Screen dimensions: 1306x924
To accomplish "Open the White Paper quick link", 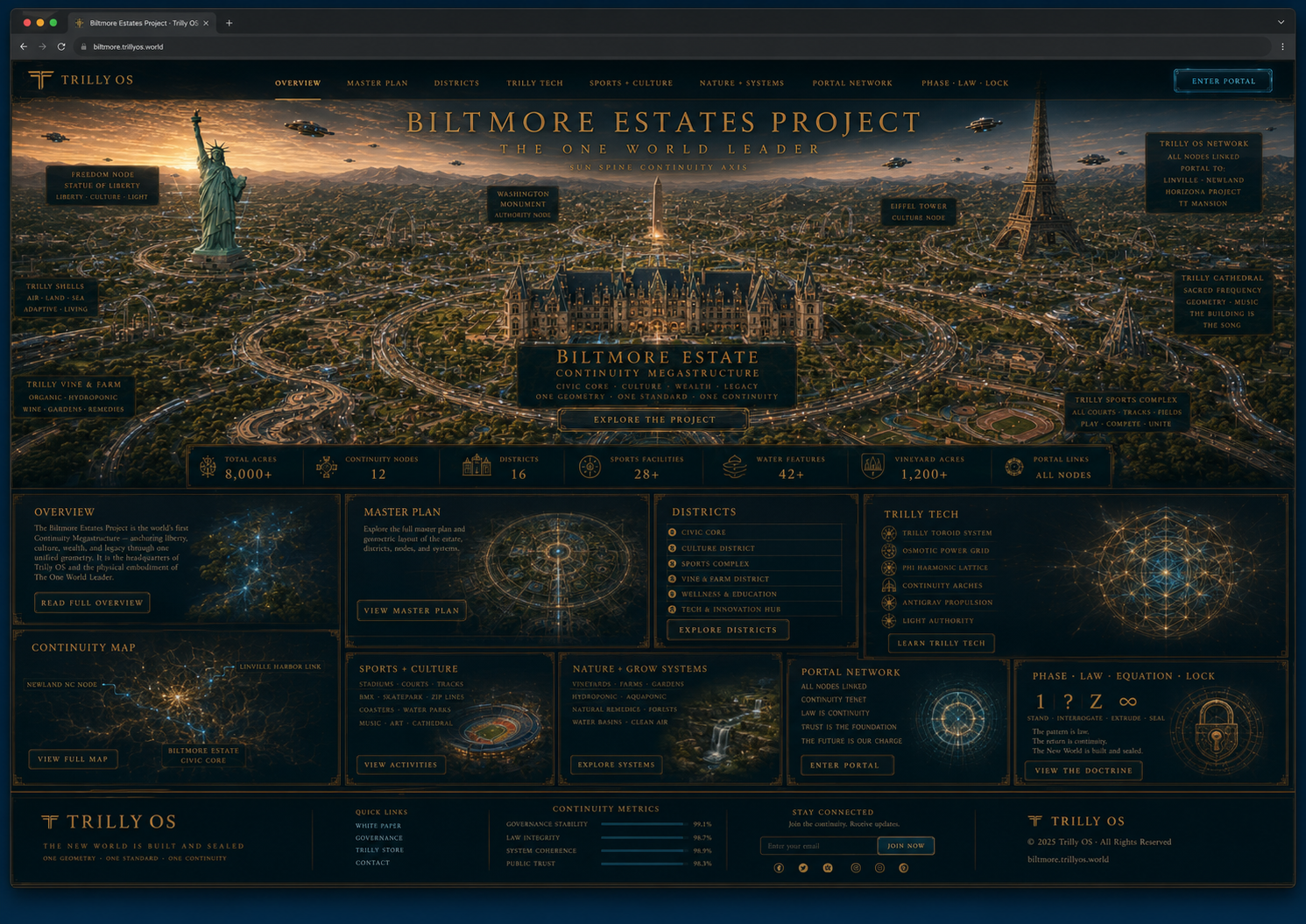I will (x=378, y=826).
